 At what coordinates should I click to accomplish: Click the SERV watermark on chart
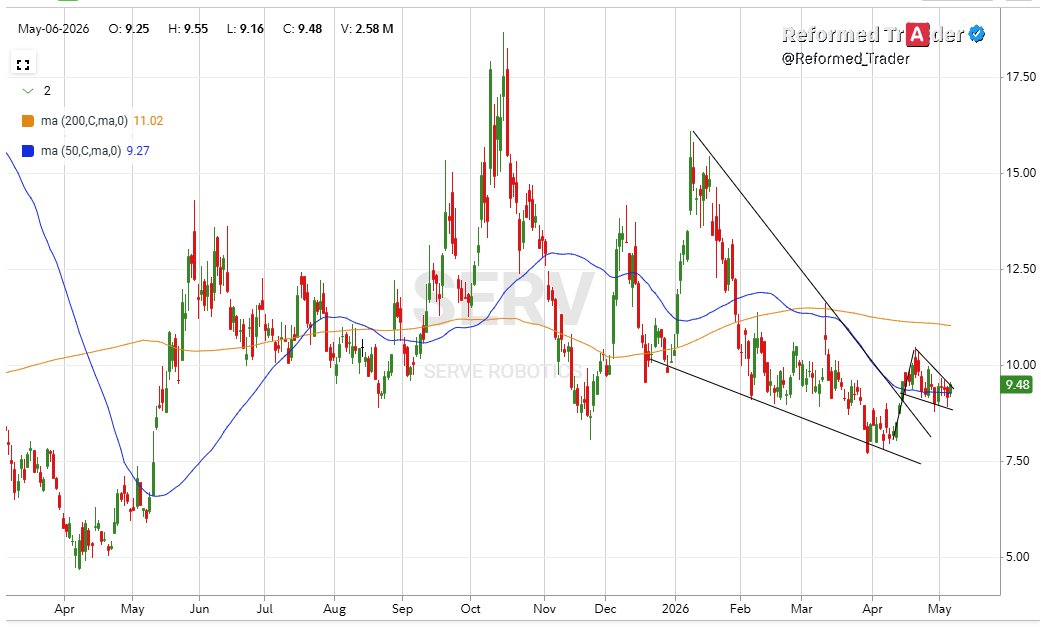503,299
